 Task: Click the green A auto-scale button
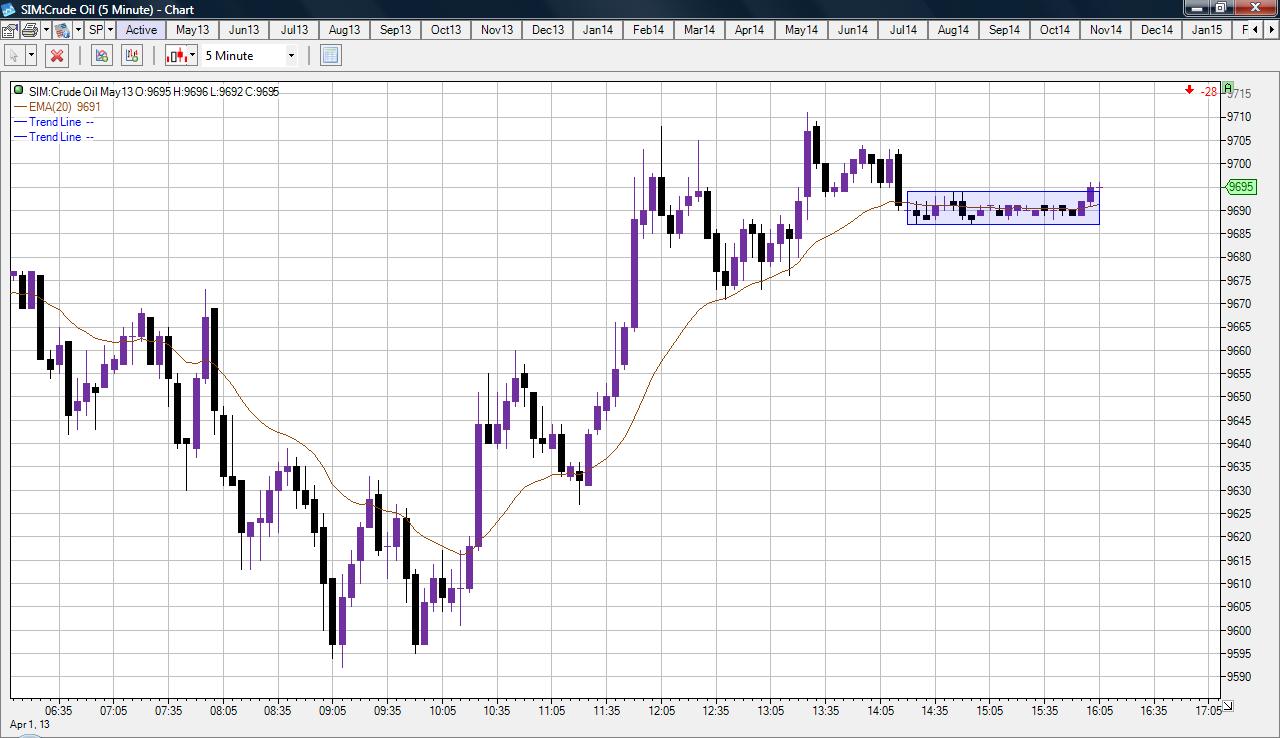(x=1228, y=88)
